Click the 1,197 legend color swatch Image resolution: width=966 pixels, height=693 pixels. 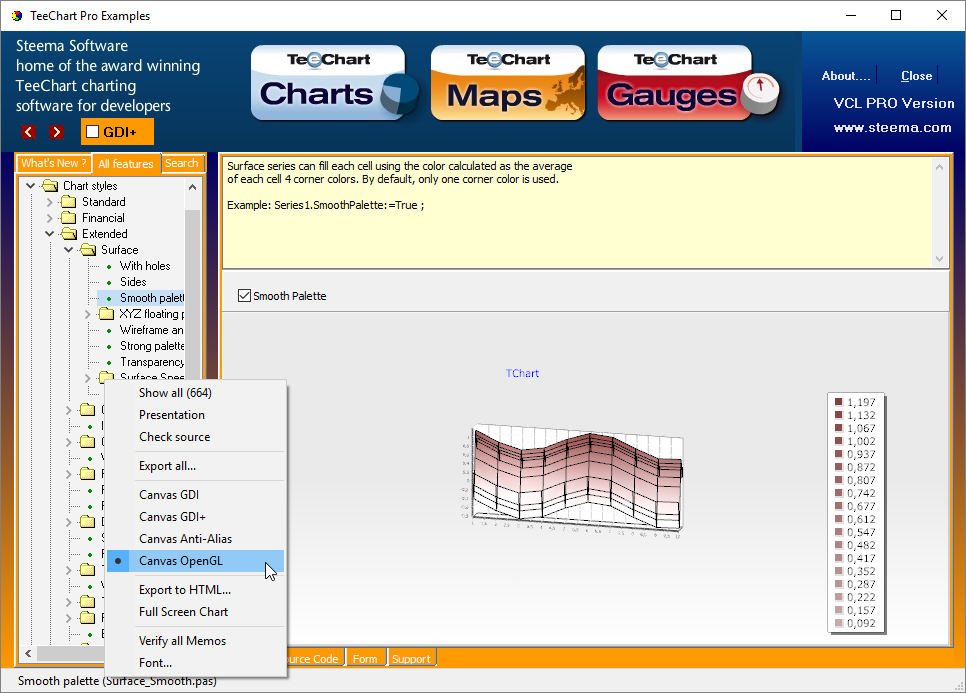tap(838, 402)
